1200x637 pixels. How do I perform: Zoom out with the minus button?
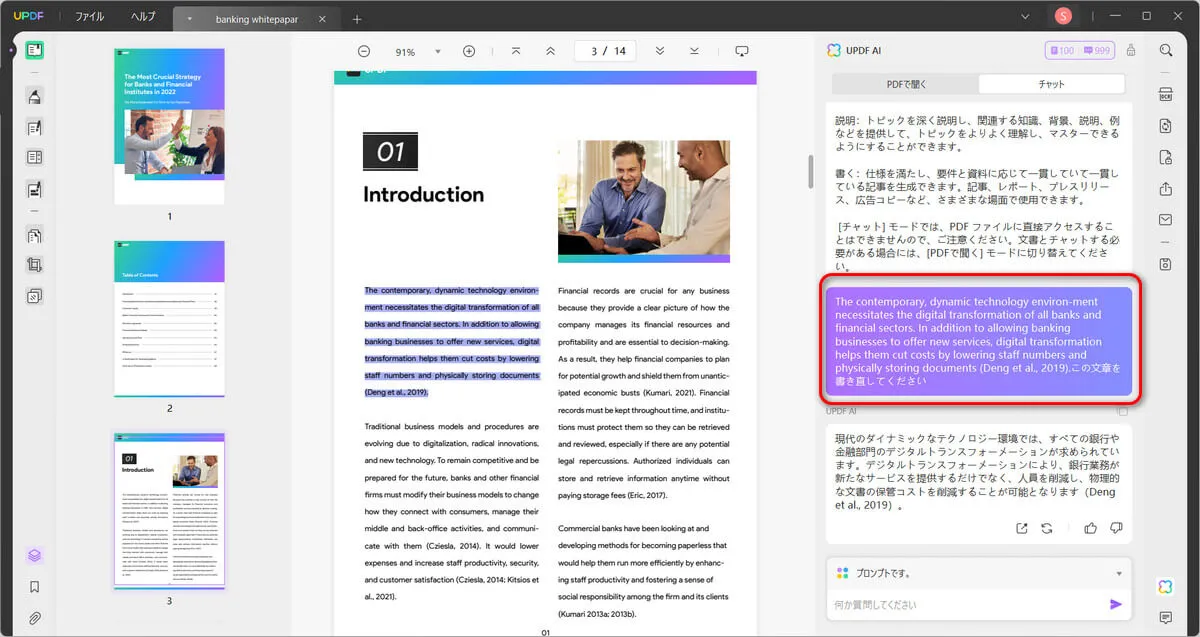364,51
